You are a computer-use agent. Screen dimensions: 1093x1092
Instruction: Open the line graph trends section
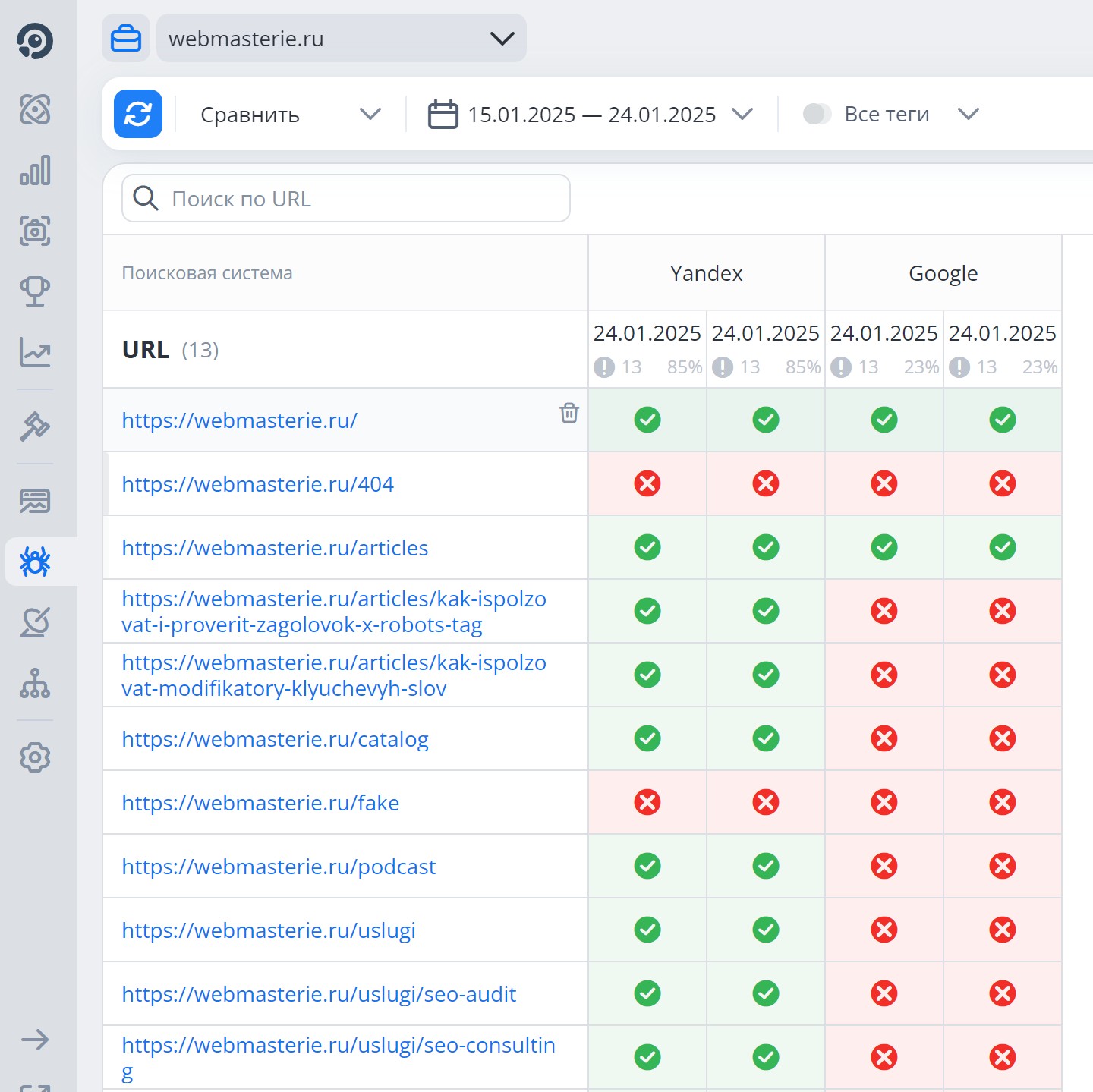pyautogui.click(x=35, y=352)
